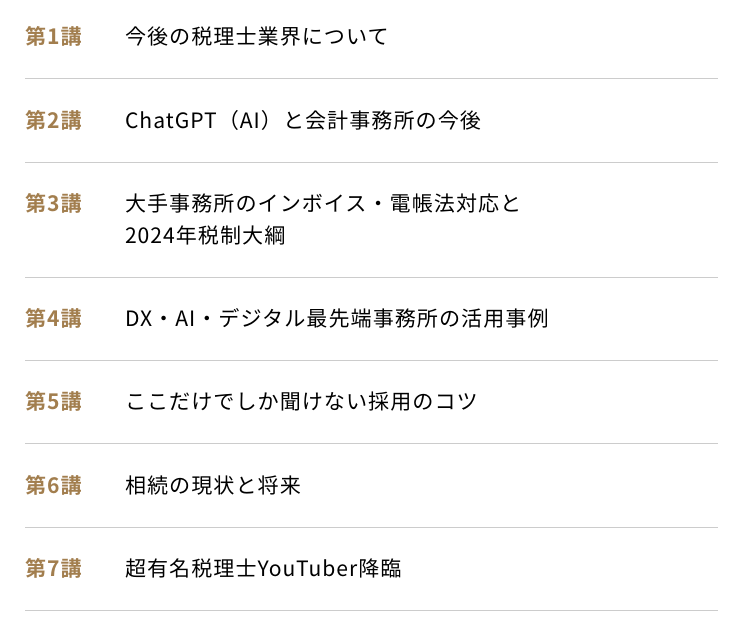The height and width of the screenshot is (627, 742).
Task: Click the 第1講 lecture label
Action: coord(53,36)
